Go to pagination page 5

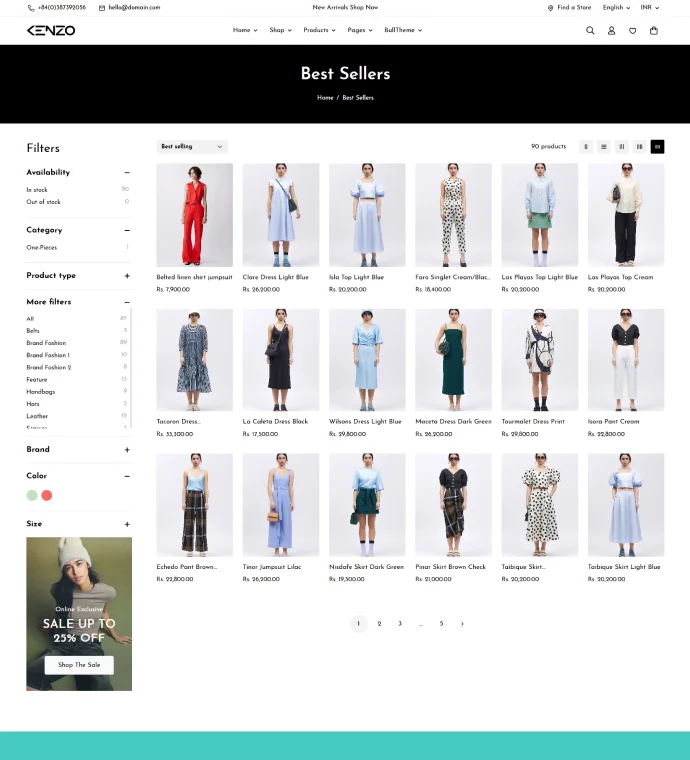coord(441,624)
